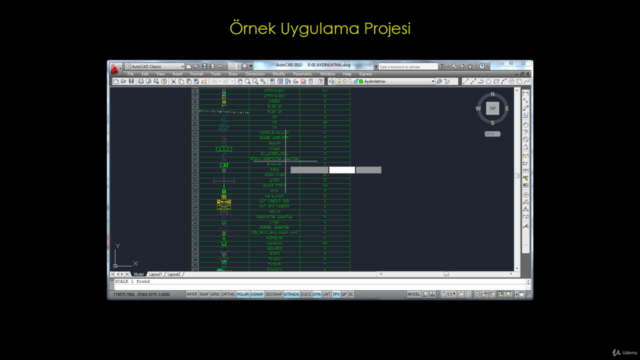This screenshot has width=640, height=360.
Task: Disable OSNAP in status bar
Action: click(x=257, y=294)
